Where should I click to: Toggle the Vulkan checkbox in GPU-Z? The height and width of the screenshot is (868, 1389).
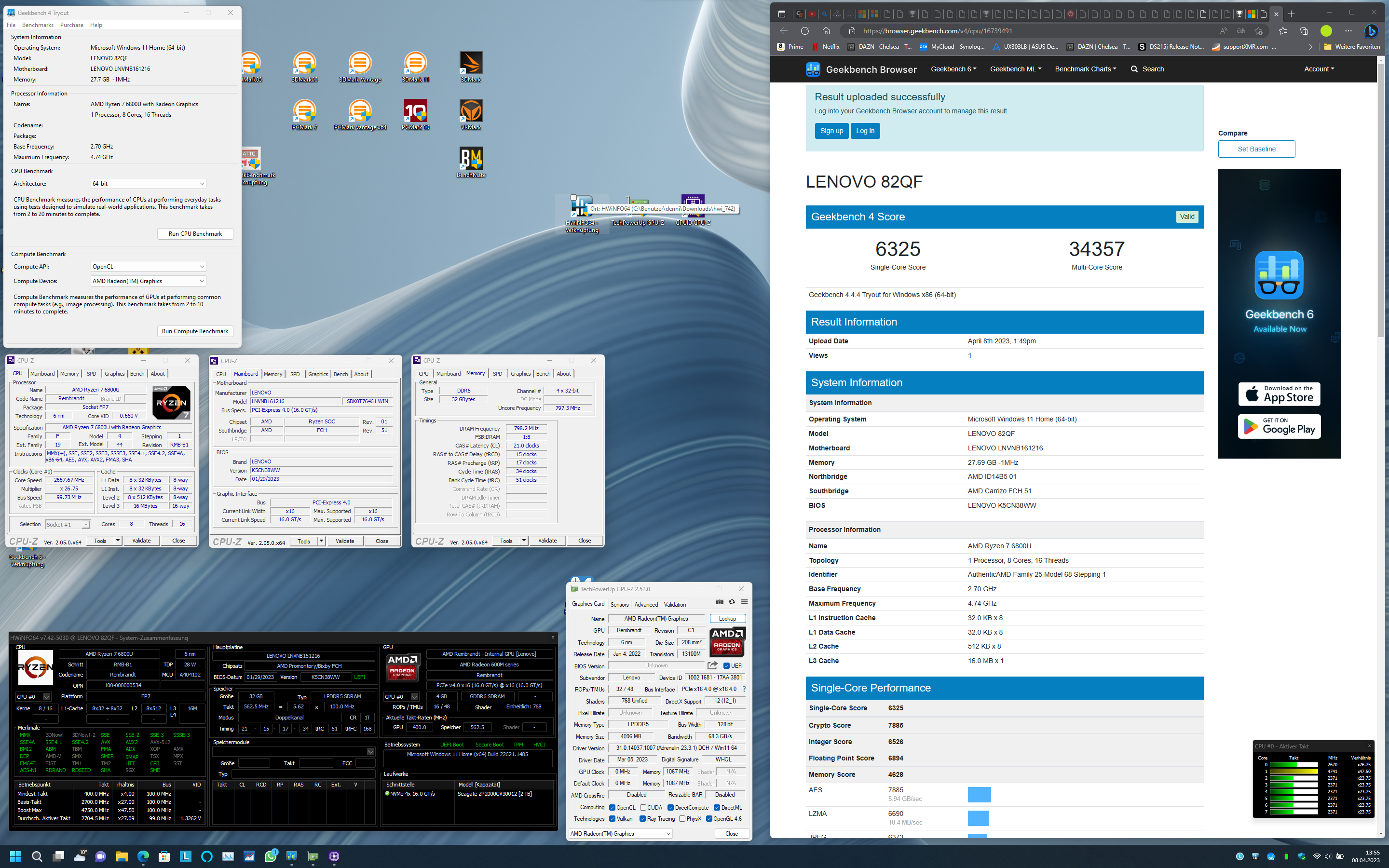tap(613, 819)
